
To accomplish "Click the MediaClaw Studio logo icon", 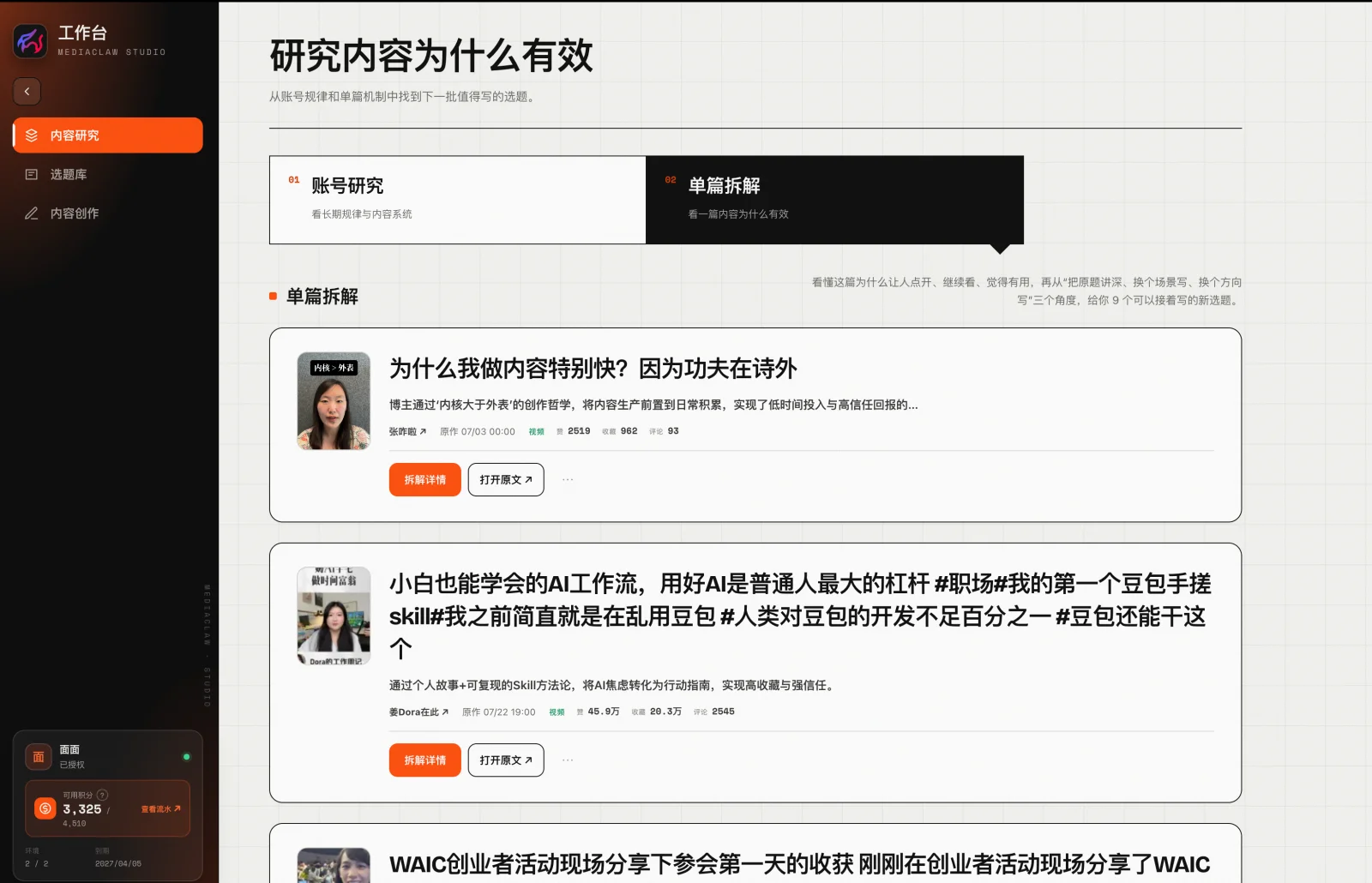I will click(31, 40).
